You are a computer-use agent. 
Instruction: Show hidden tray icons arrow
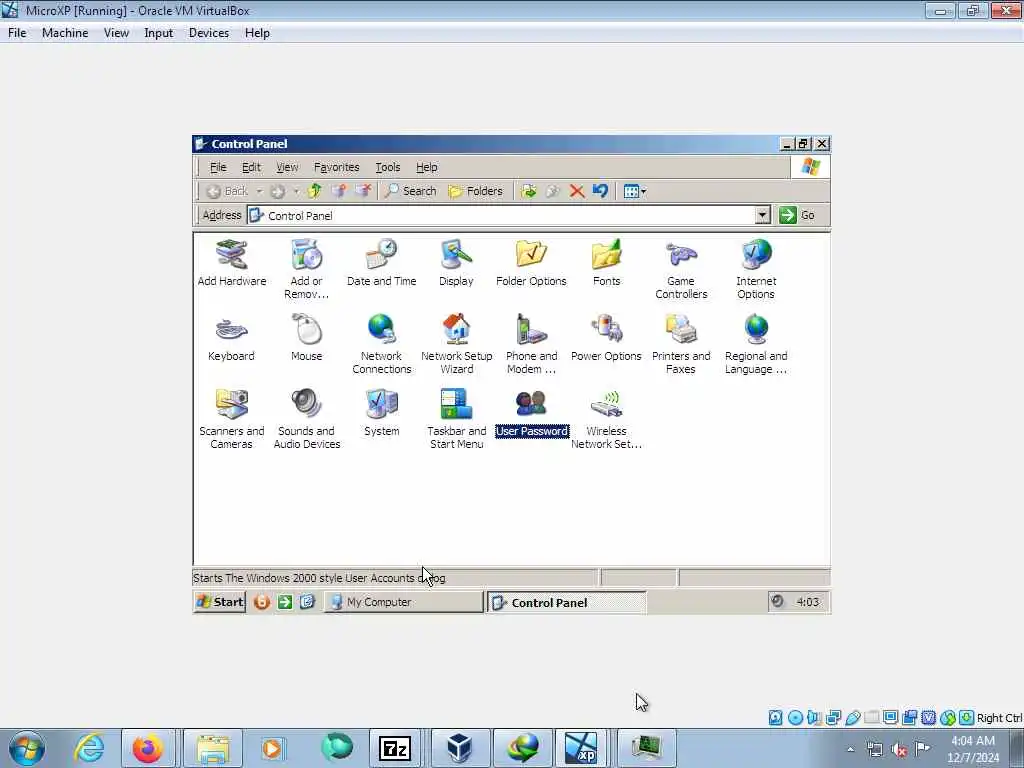click(x=850, y=749)
